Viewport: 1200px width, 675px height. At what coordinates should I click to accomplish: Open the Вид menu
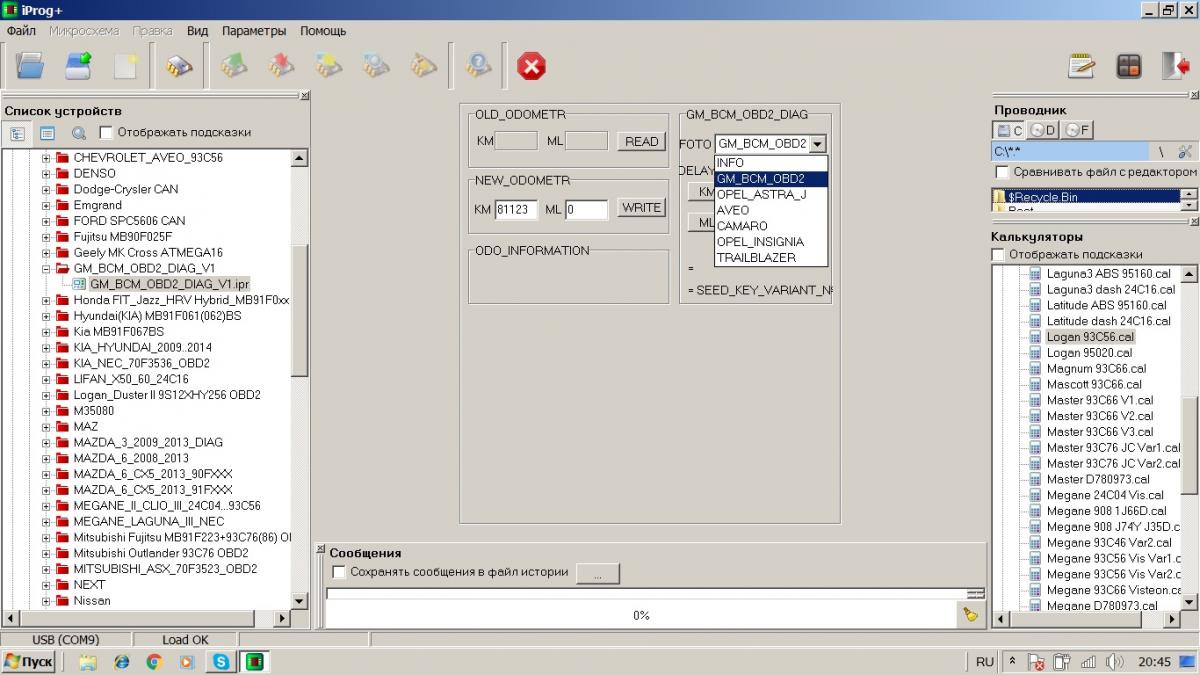(x=198, y=31)
